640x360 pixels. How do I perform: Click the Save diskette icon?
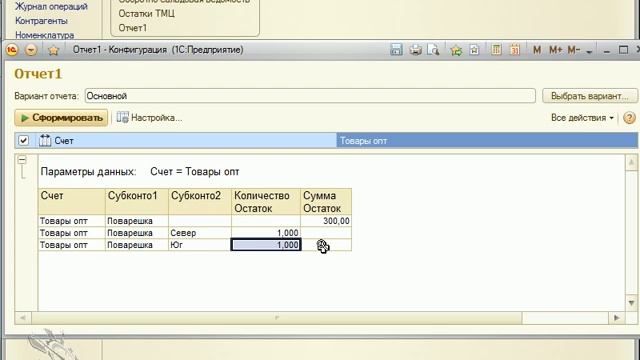(x=396, y=50)
